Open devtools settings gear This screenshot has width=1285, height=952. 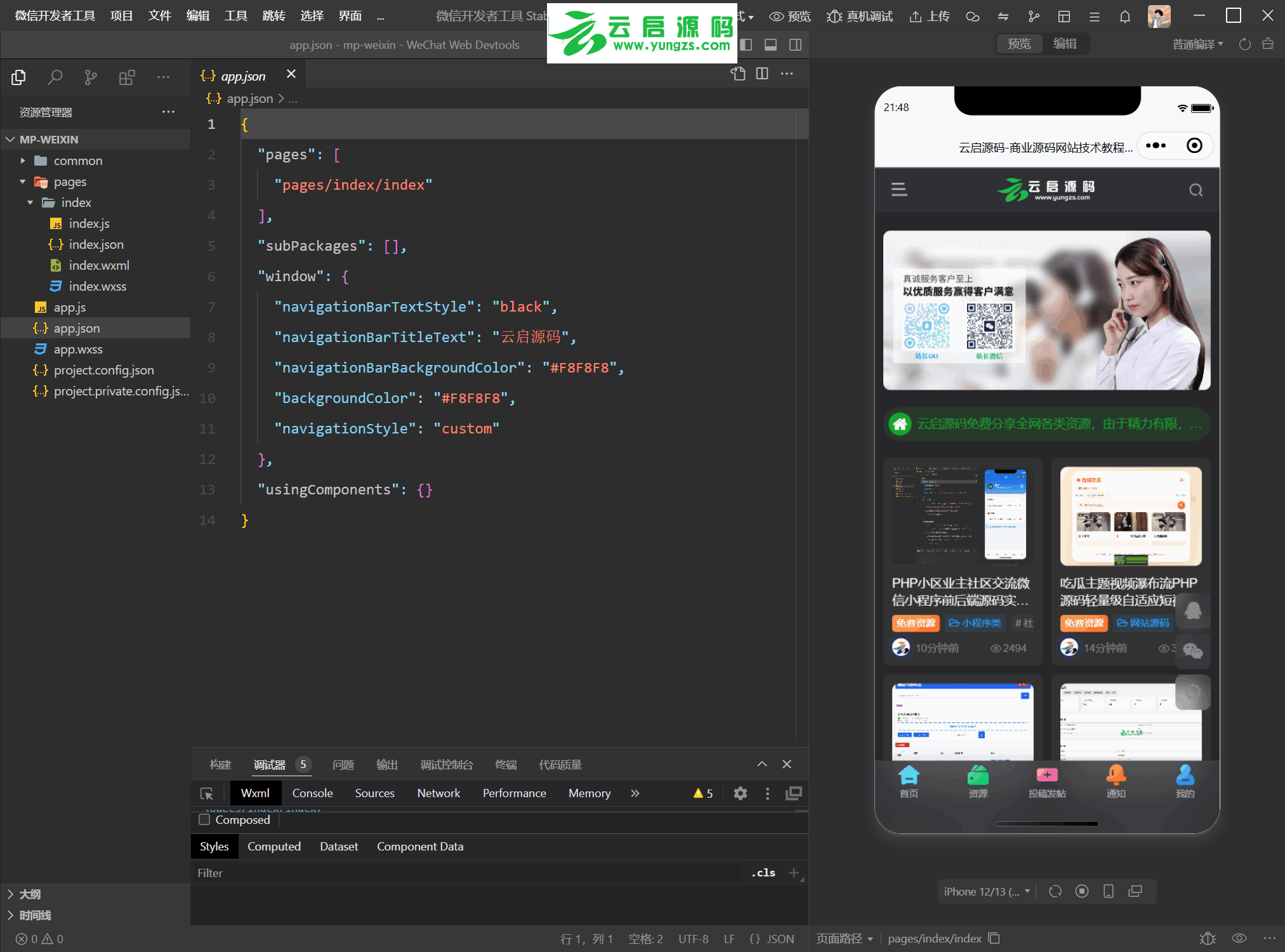(740, 793)
